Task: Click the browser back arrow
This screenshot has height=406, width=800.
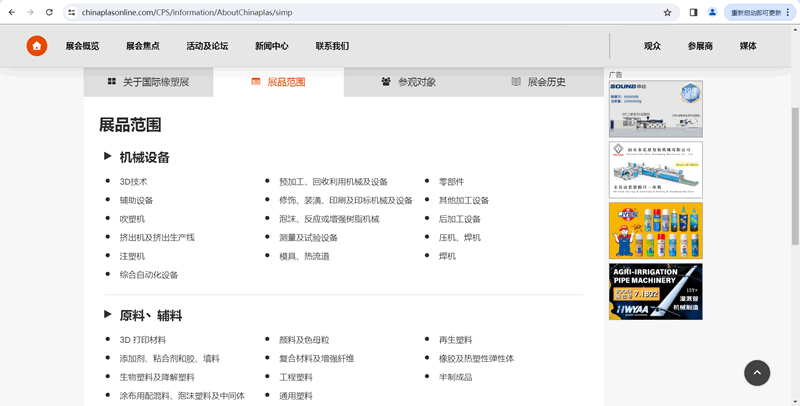Action: pyautogui.click(x=12, y=13)
